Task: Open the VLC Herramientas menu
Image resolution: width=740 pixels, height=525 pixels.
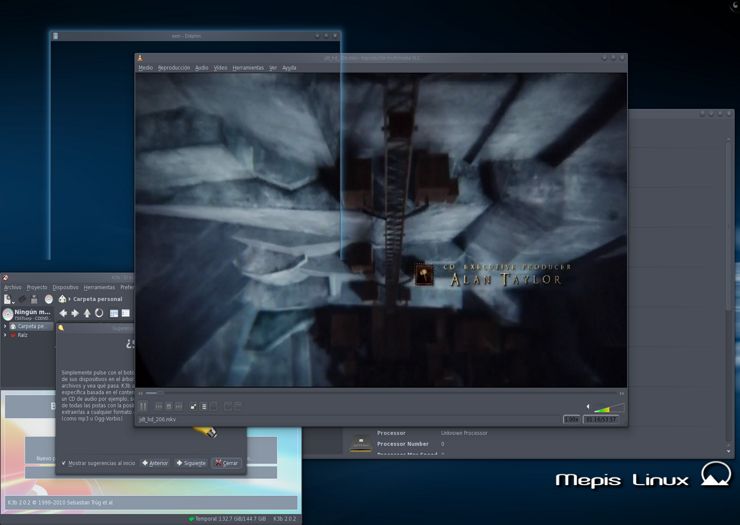Action: click(x=248, y=68)
